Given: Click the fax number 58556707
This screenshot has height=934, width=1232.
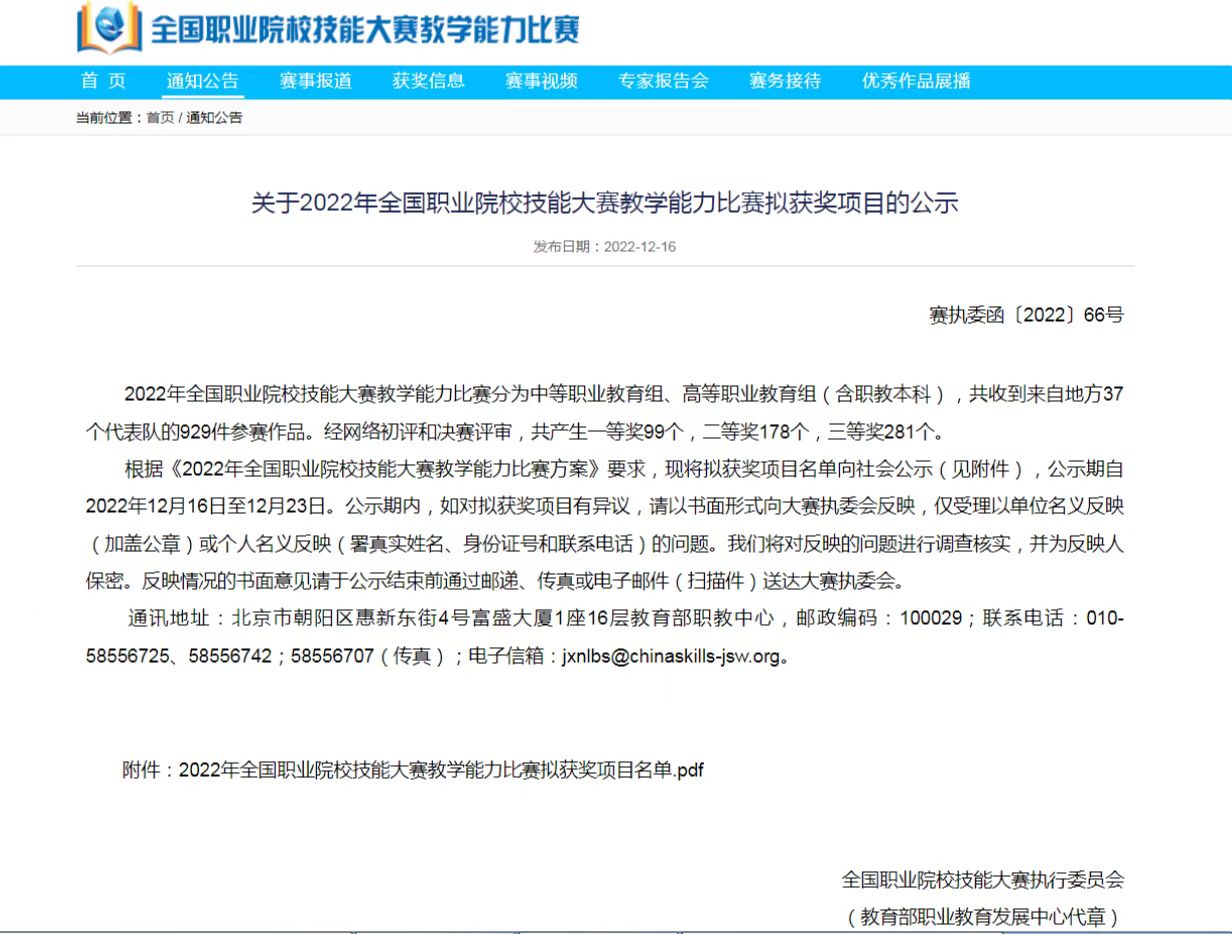Looking at the screenshot, I should pos(332,657).
